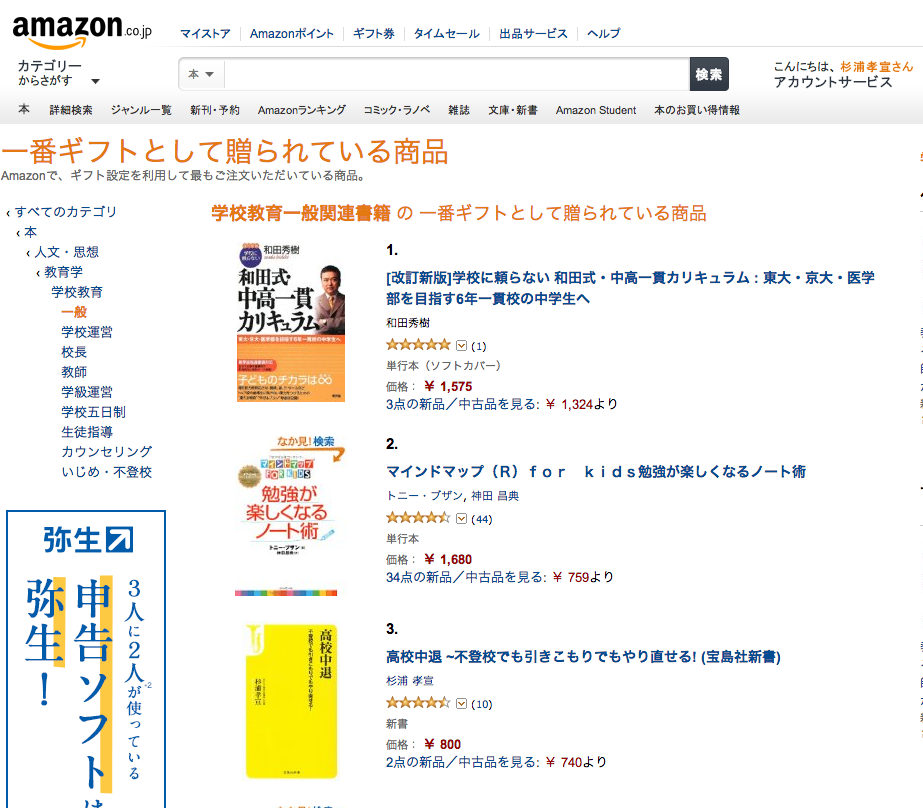The image size is (923, 808).
Task: Click the star rating of 和田式 book
Action: 418,345
